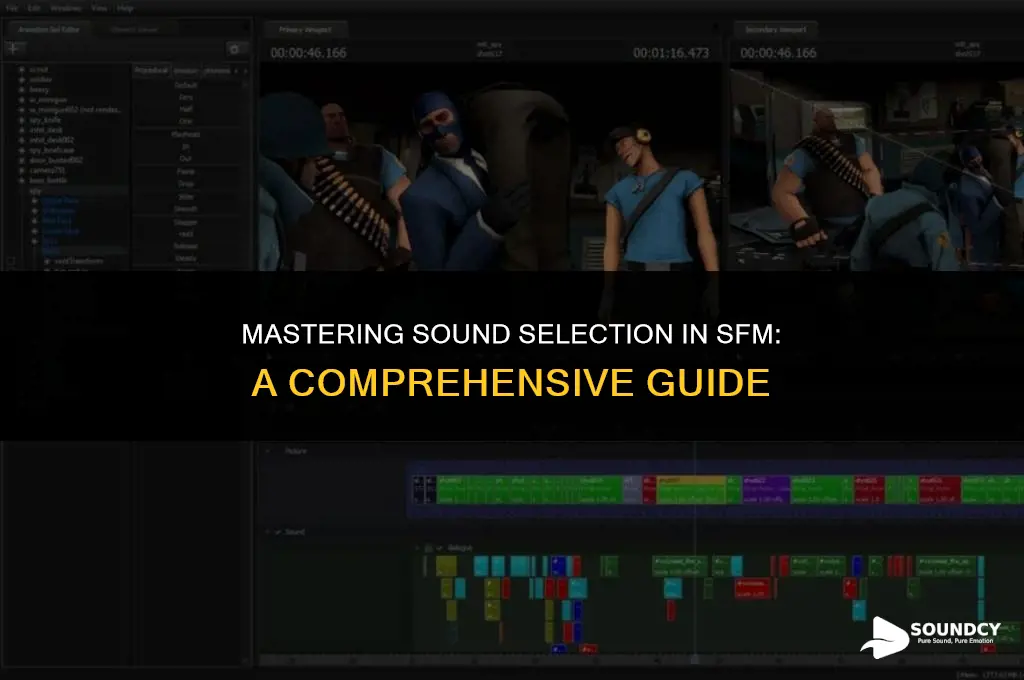Open the Edit menu
Viewport: 1024px width, 680px height.
(x=34, y=8)
